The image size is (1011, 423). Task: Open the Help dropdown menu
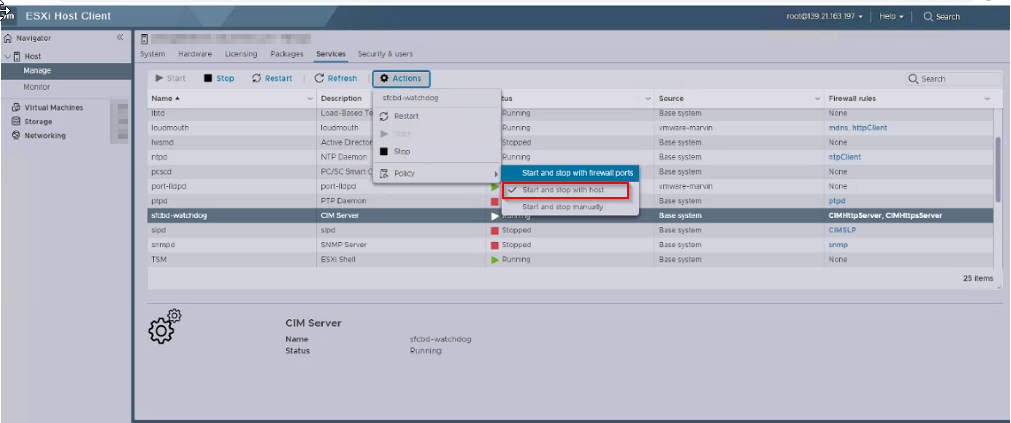tap(892, 16)
